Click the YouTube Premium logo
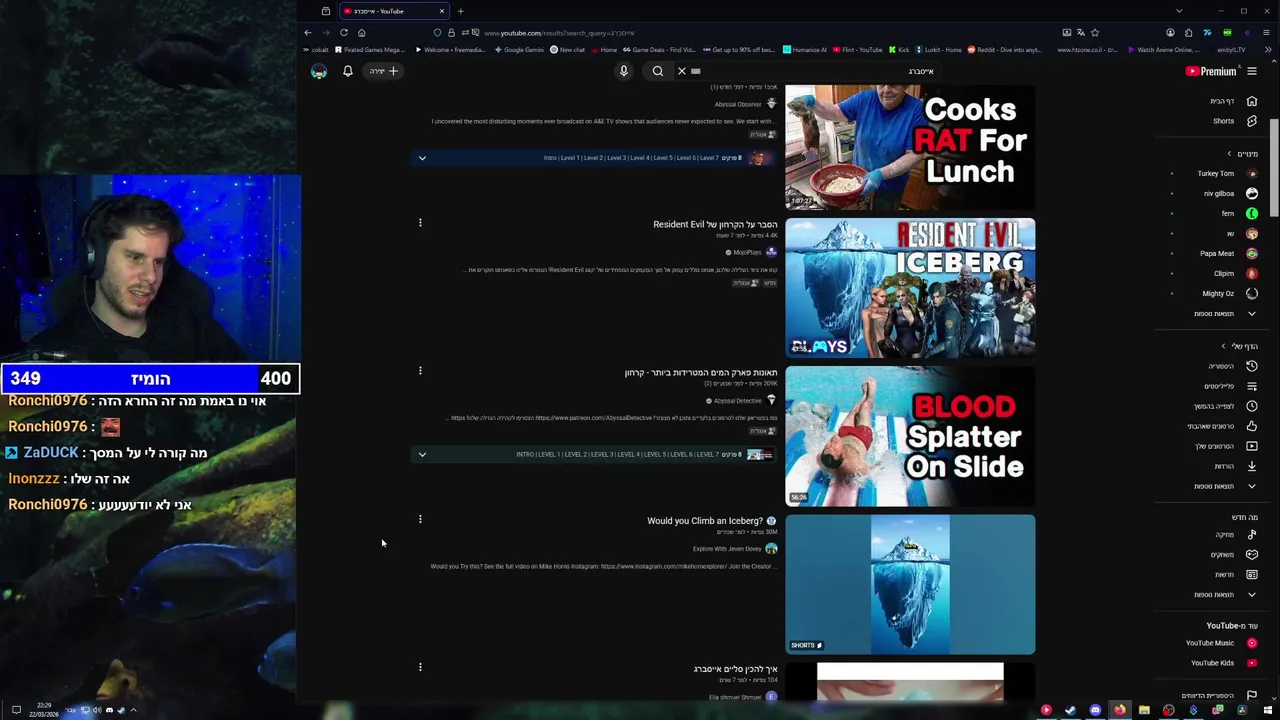 coord(1212,71)
